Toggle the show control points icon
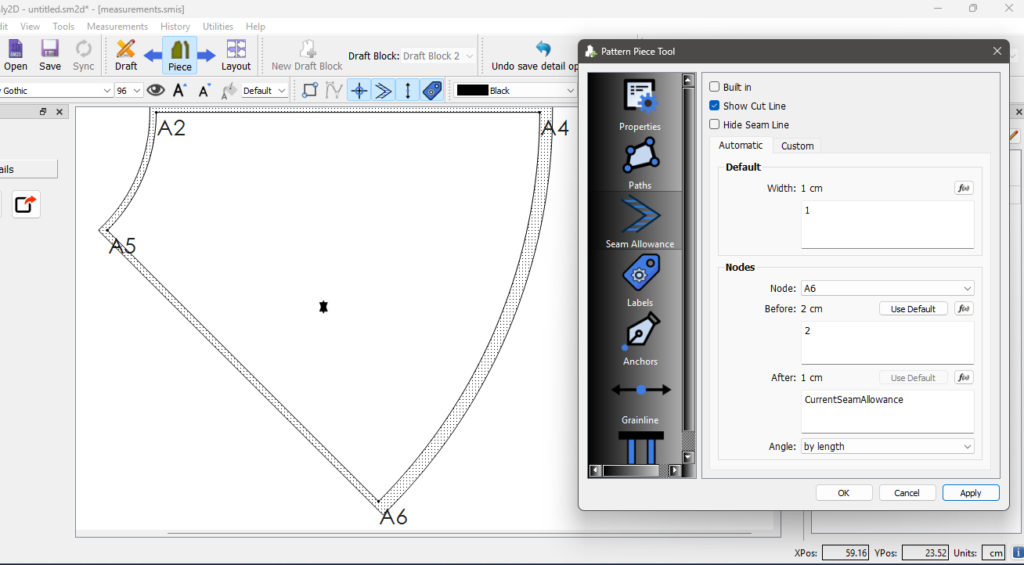Viewport: 1024px width, 565px height. [x=310, y=90]
